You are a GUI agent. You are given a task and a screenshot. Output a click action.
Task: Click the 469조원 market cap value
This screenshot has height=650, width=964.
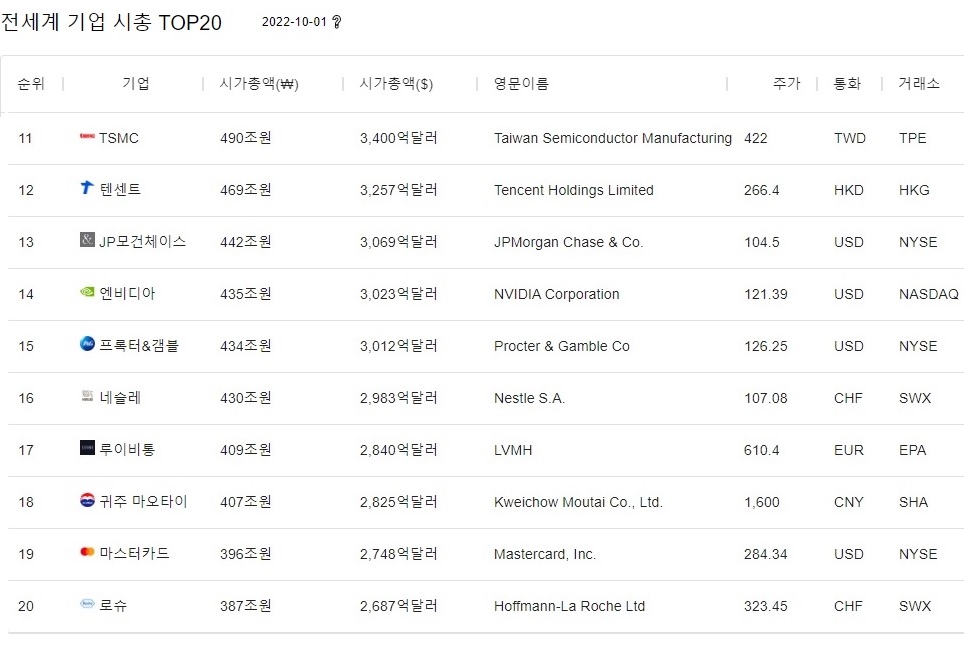point(246,190)
